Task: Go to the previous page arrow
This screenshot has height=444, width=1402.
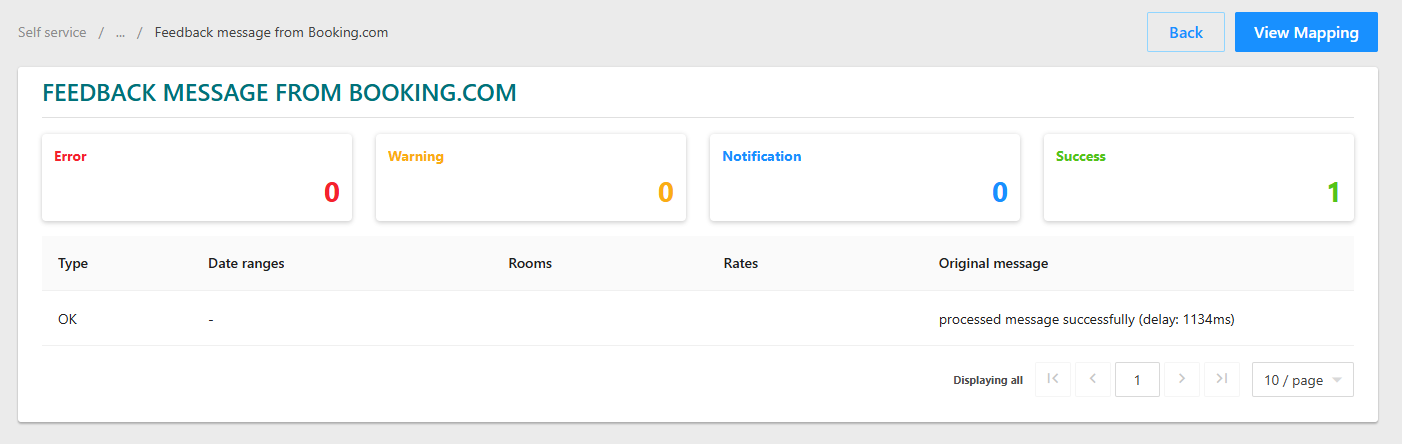Action: click(1093, 379)
